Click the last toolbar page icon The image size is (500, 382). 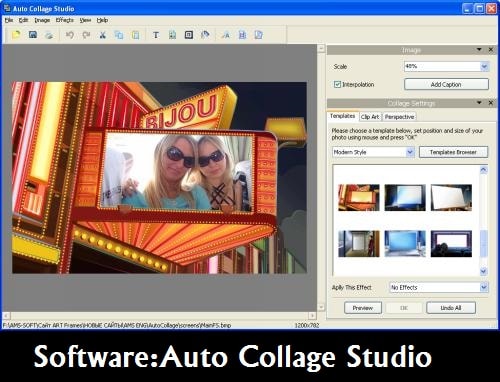pos(259,35)
